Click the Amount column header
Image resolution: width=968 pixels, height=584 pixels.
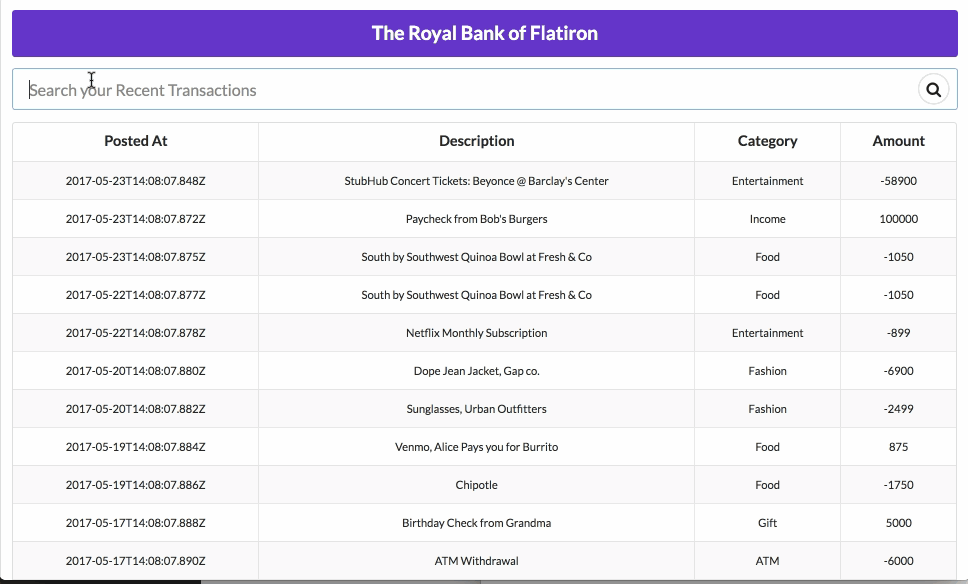pyautogui.click(x=898, y=141)
